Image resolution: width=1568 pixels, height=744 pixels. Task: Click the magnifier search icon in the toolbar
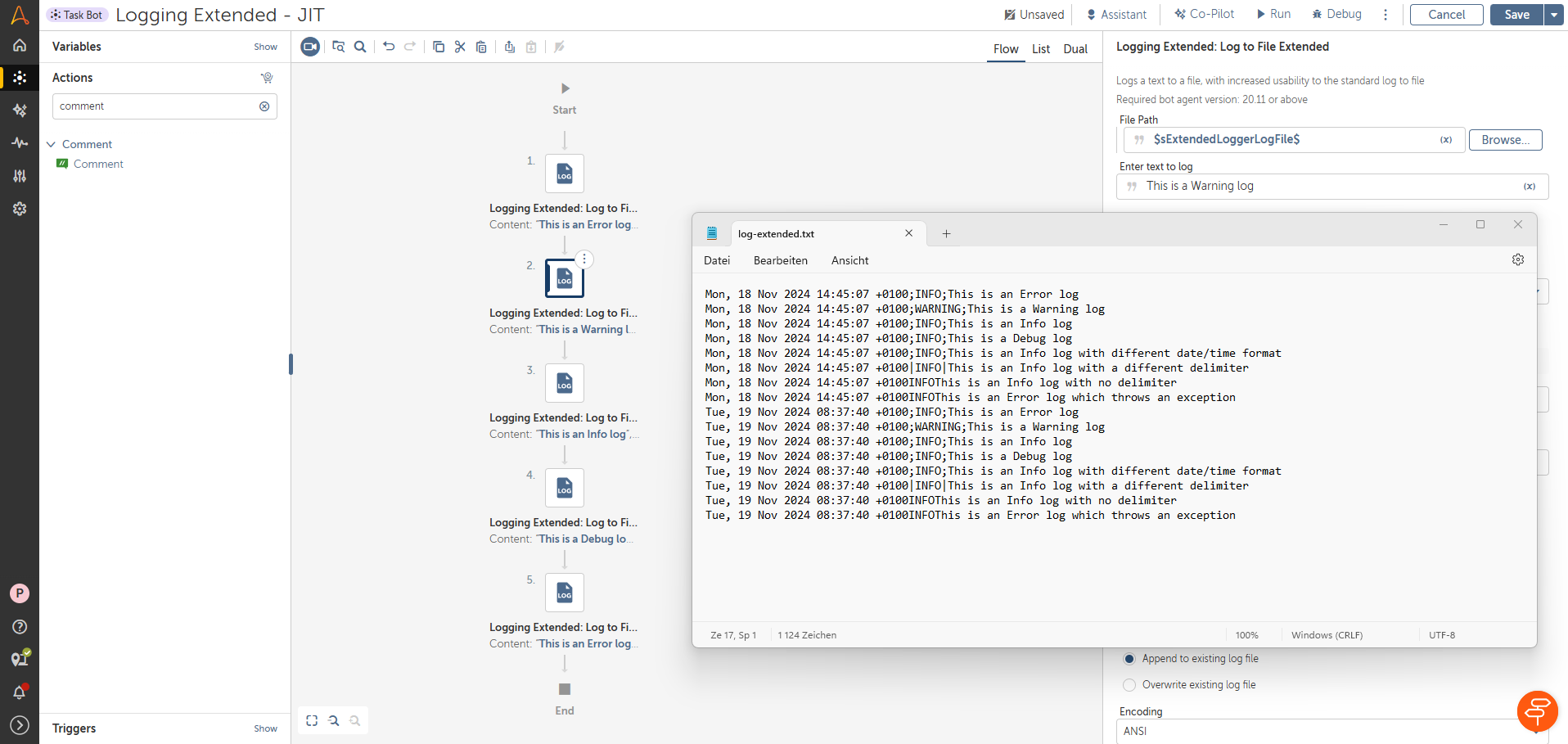360,47
